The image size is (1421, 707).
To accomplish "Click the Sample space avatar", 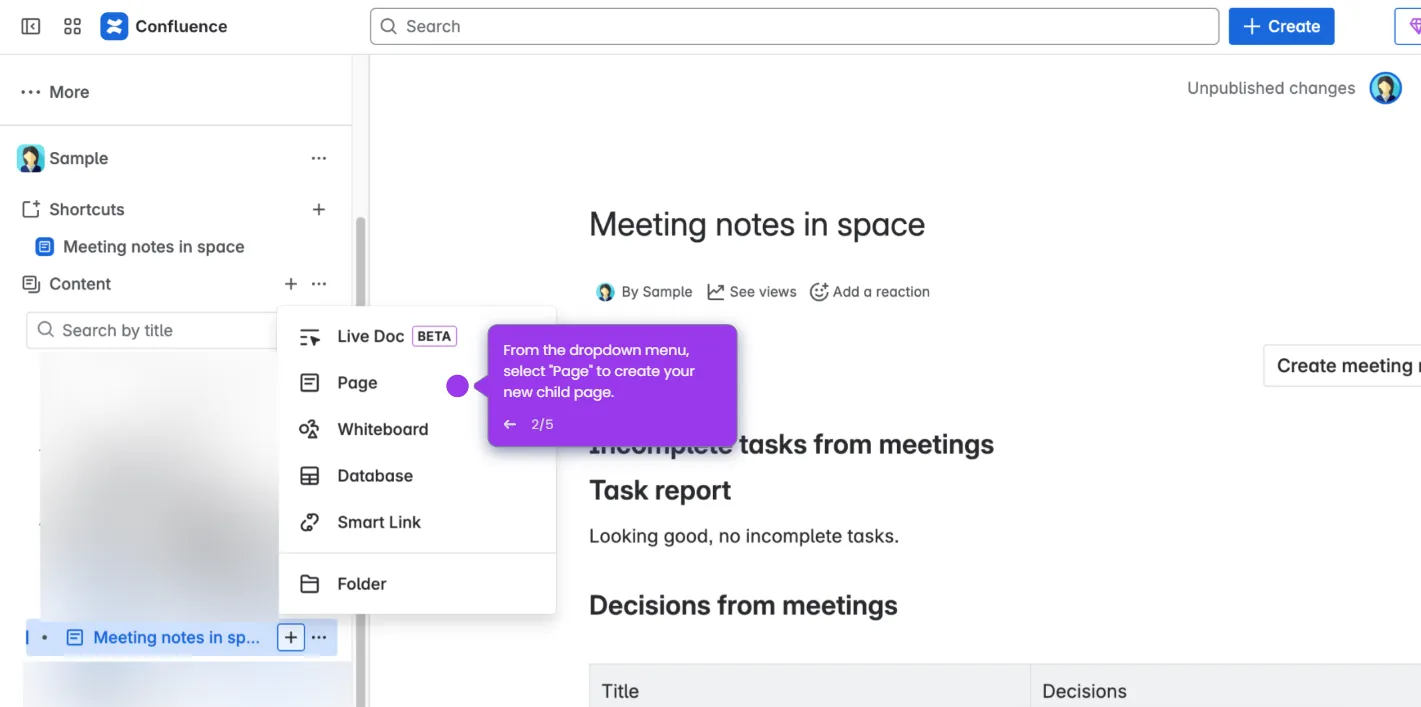I will coord(30,158).
